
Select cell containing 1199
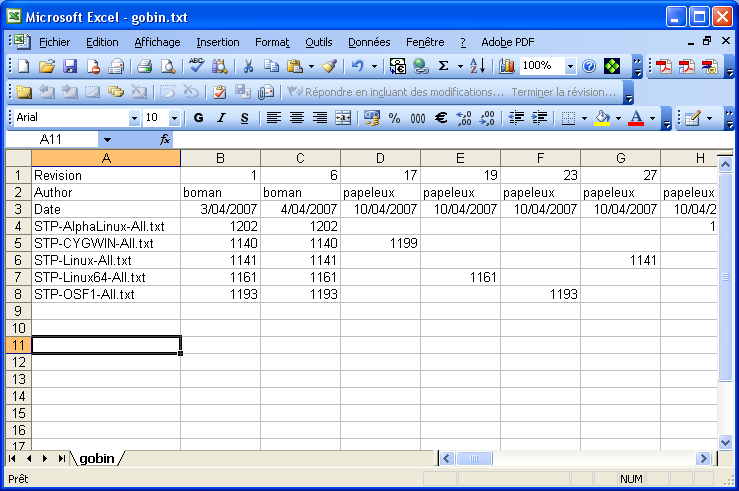(x=380, y=243)
